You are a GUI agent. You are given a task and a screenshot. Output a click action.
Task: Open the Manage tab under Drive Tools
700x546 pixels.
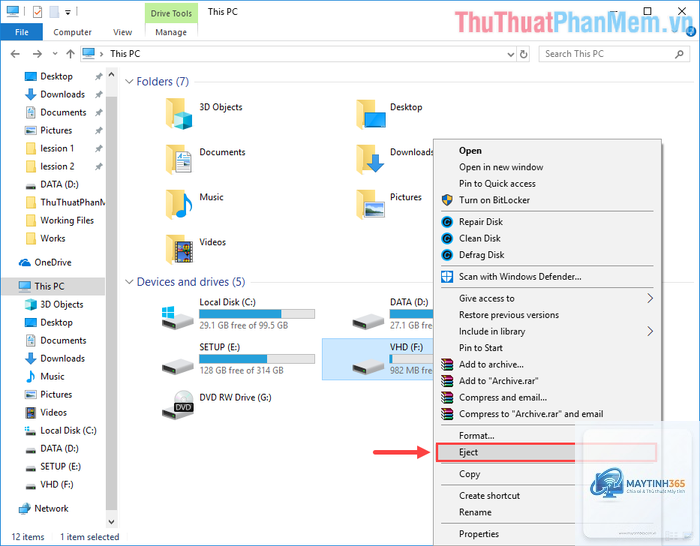click(171, 32)
